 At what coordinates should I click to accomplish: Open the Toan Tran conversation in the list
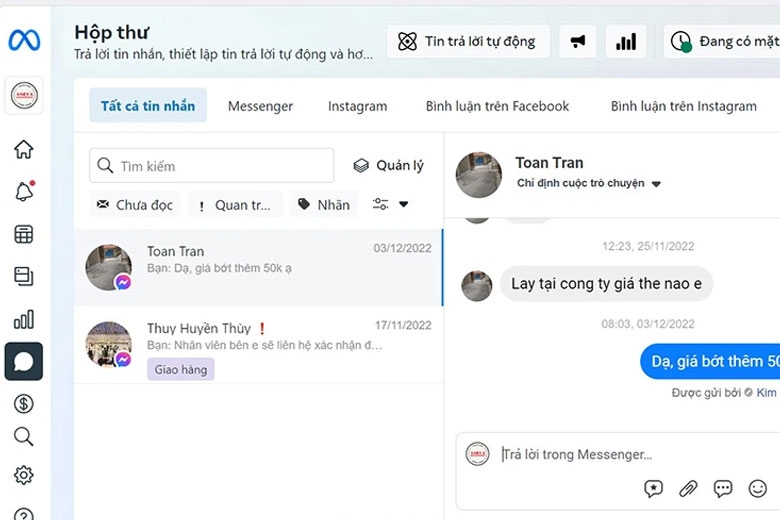click(258, 267)
